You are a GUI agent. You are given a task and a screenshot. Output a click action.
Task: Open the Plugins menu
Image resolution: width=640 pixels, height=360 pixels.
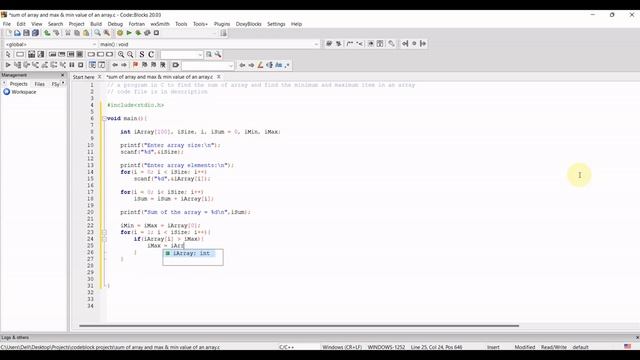(x=222, y=24)
